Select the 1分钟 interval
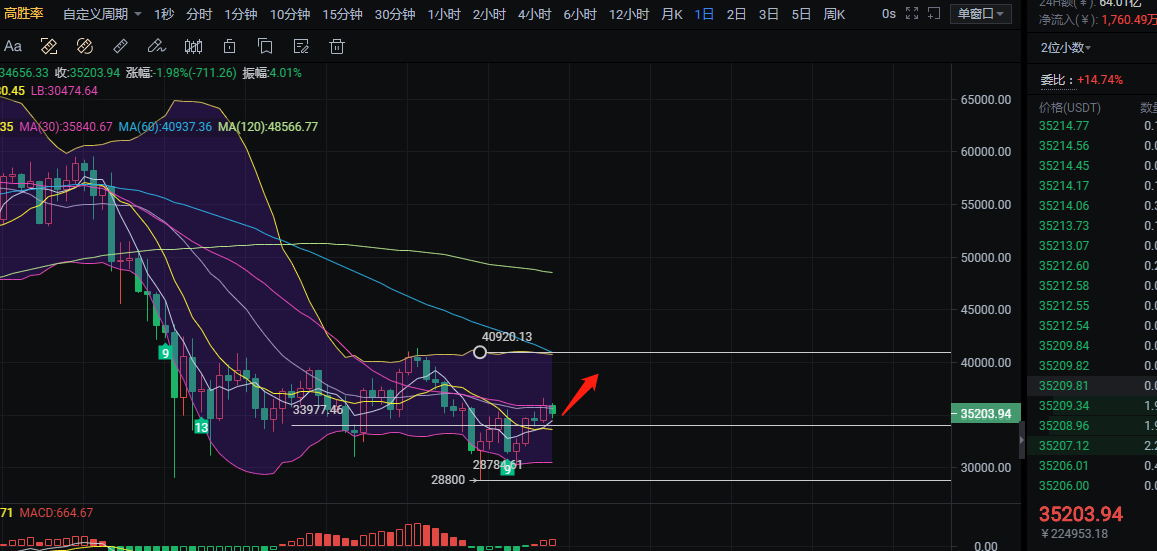The width and height of the screenshot is (1157, 551). point(241,14)
